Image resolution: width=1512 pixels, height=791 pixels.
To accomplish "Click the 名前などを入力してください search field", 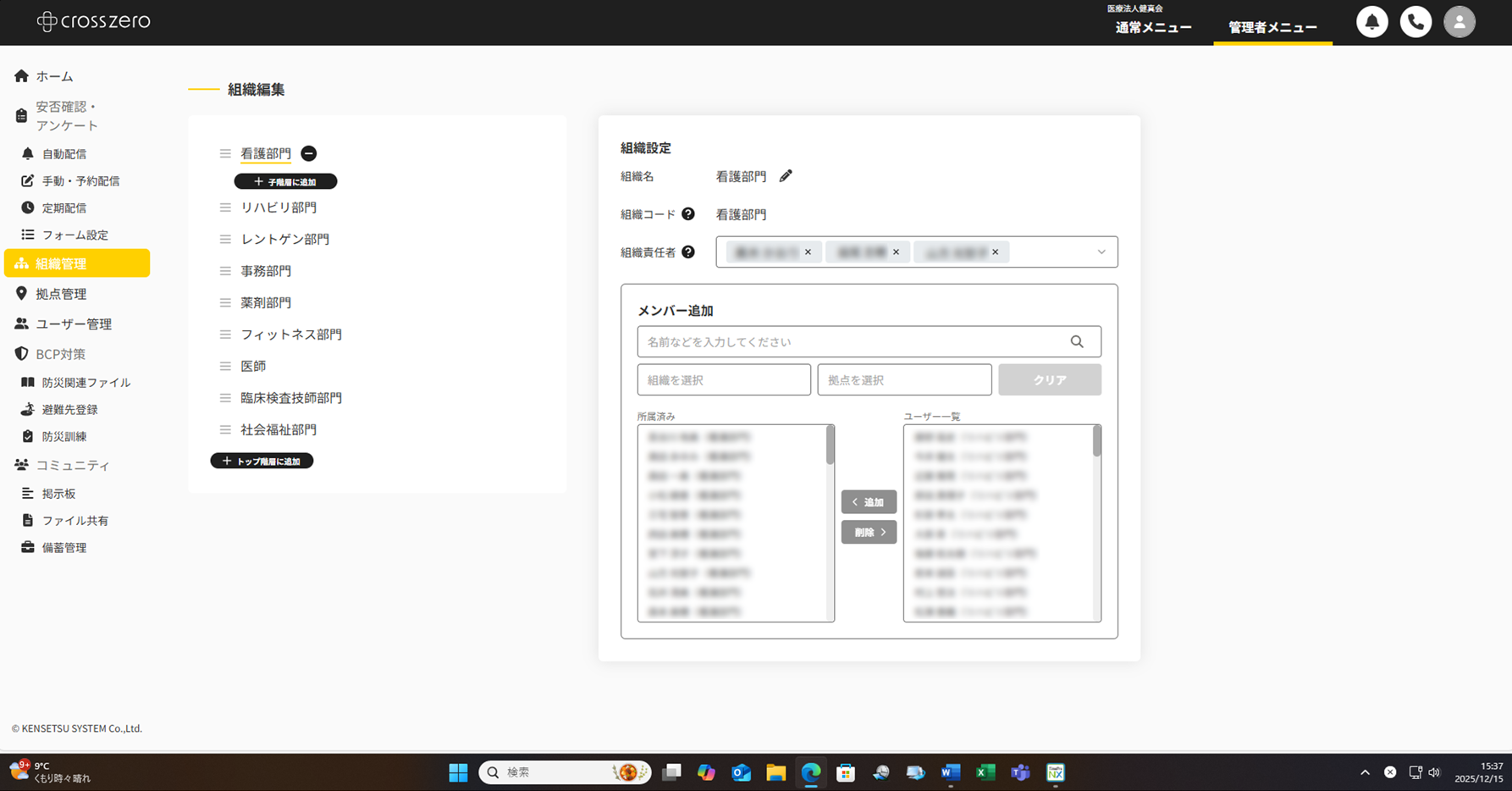I will click(847, 341).
